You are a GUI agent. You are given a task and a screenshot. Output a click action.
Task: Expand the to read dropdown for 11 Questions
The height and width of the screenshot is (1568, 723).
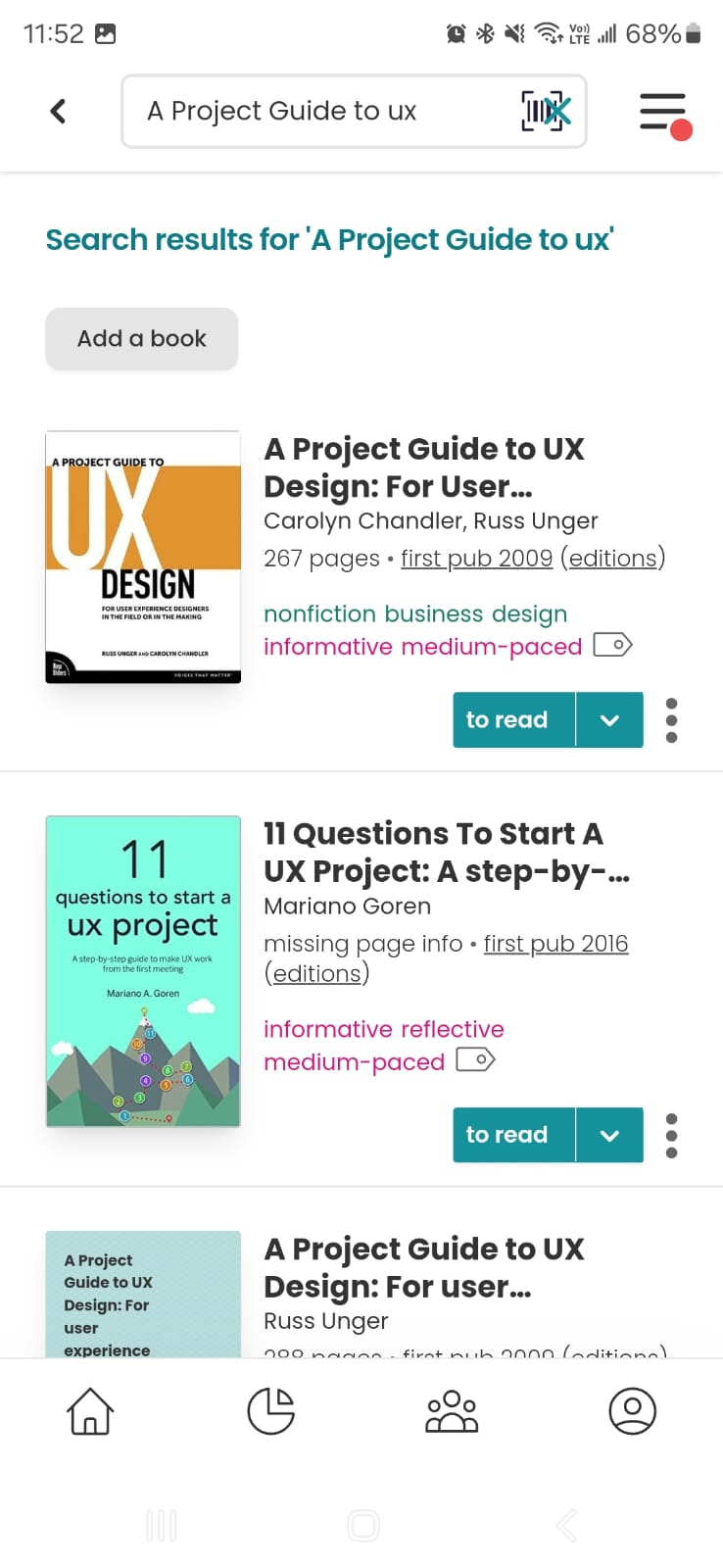(x=609, y=1135)
